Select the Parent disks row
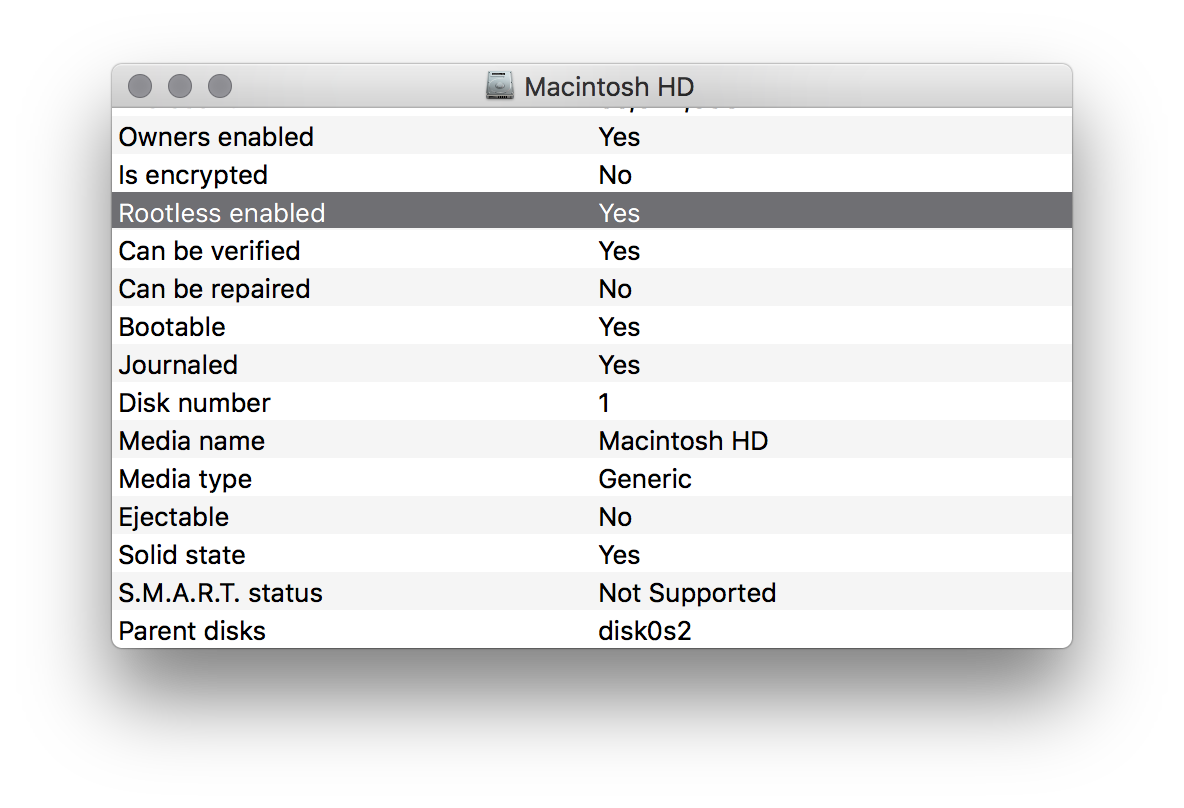This screenshot has height=808, width=1184. (592, 630)
